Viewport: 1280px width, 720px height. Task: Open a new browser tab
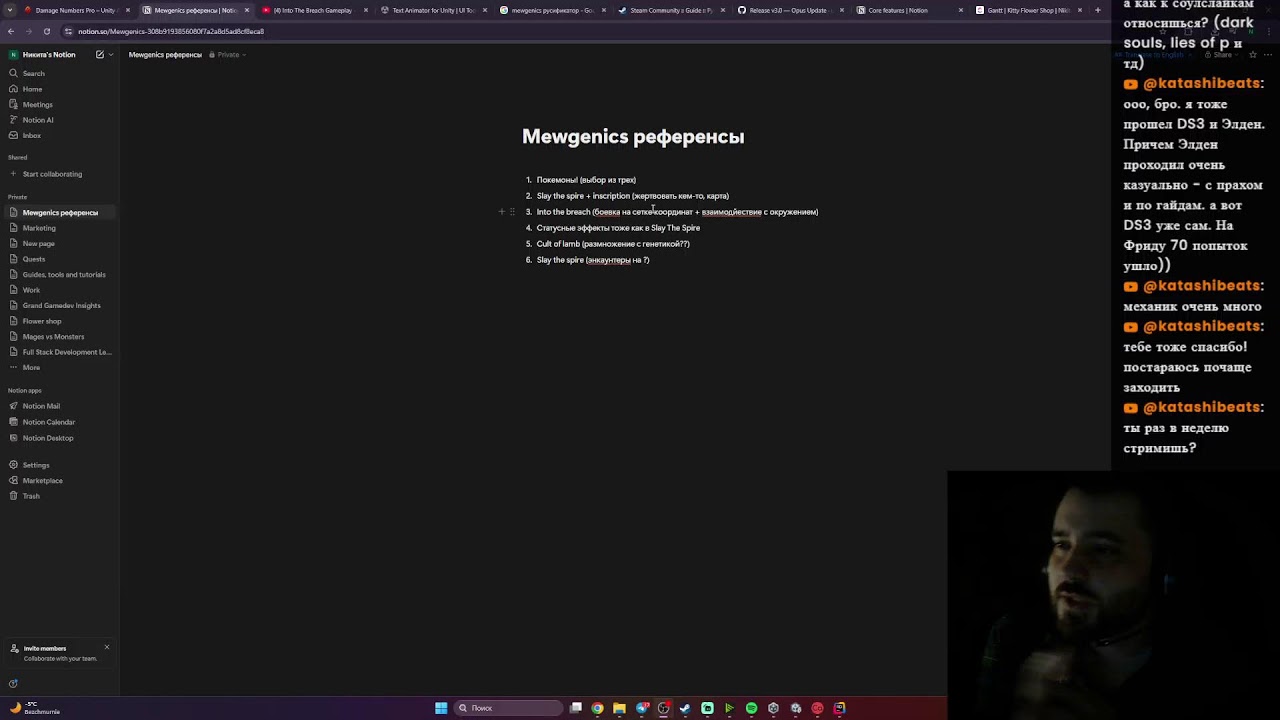1098,10
